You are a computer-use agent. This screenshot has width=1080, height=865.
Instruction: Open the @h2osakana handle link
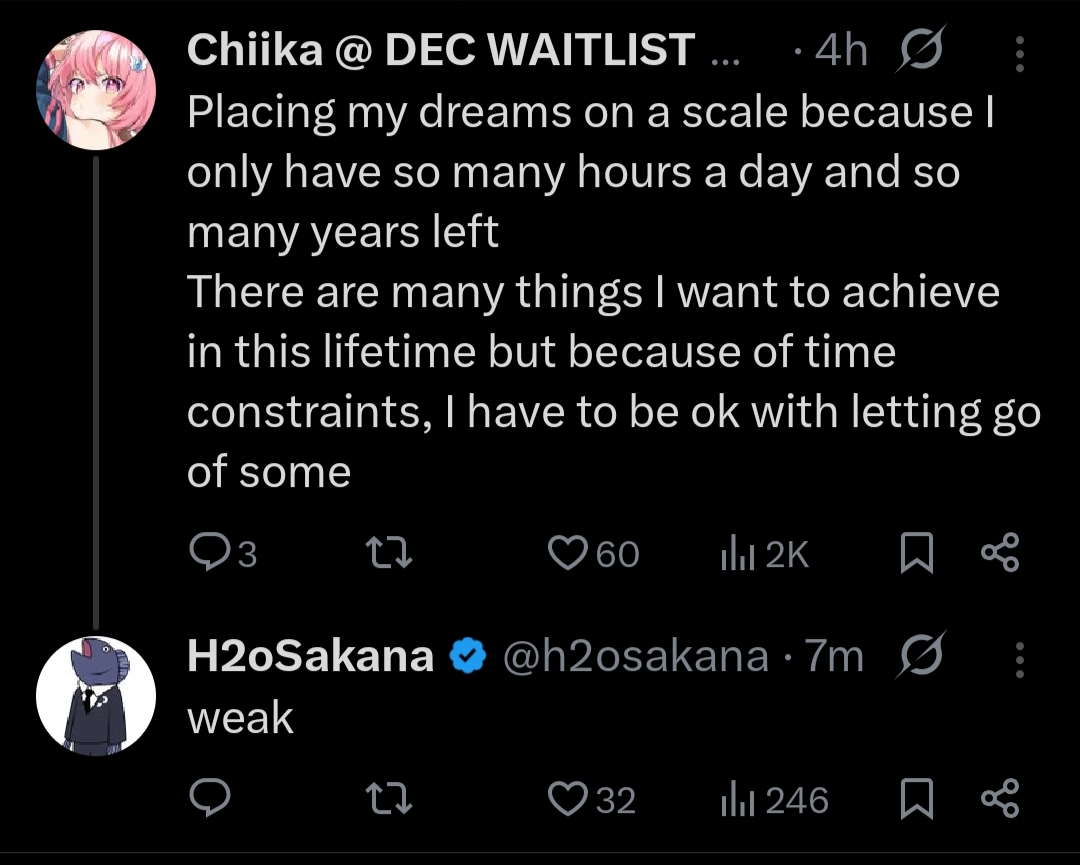pyautogui.click(x=634, y=657)
